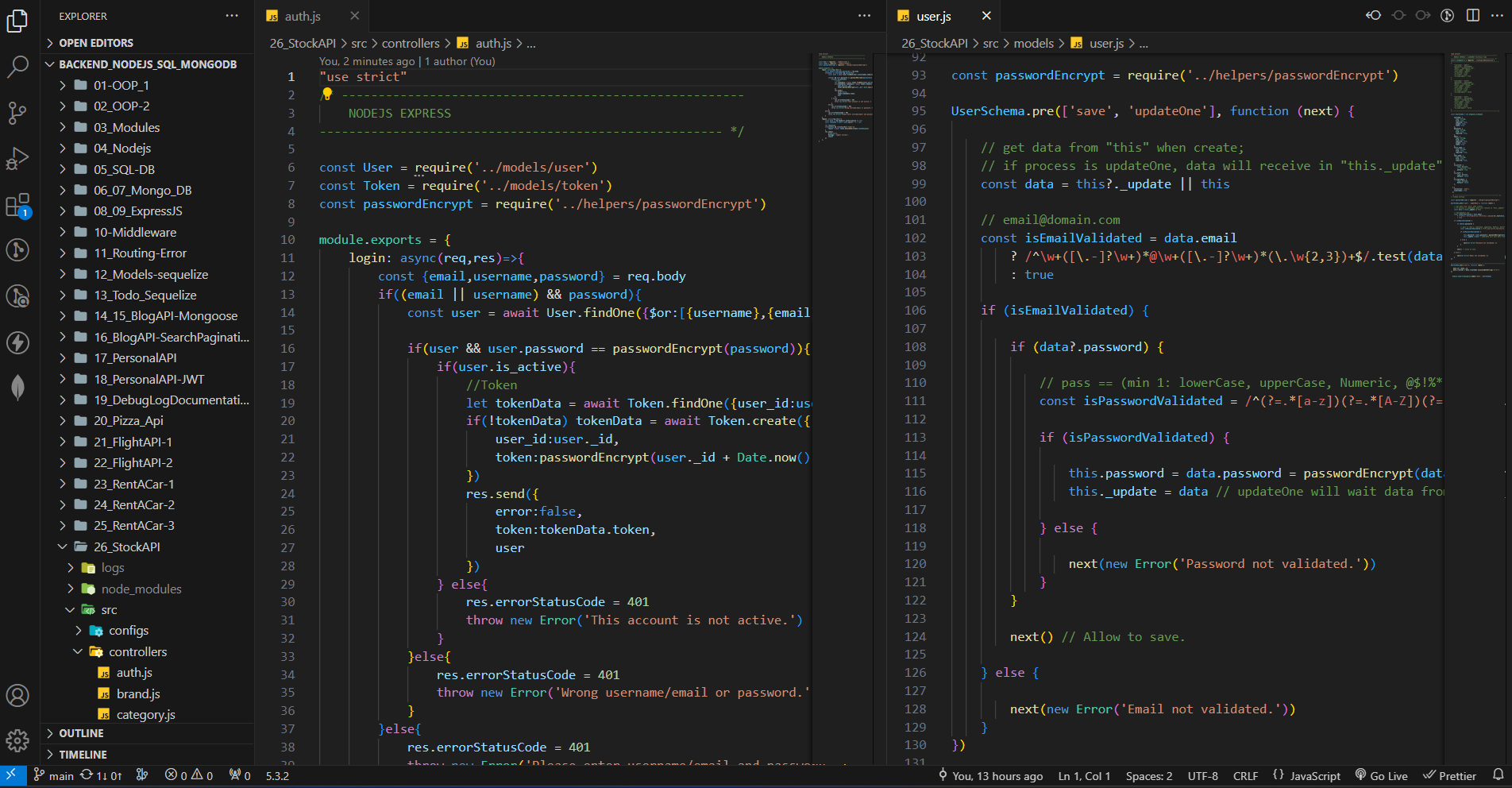The height and width of the screenshot is (788, 1512).
Task: Open brand.js file in explorer
Action: click(138, 693)
